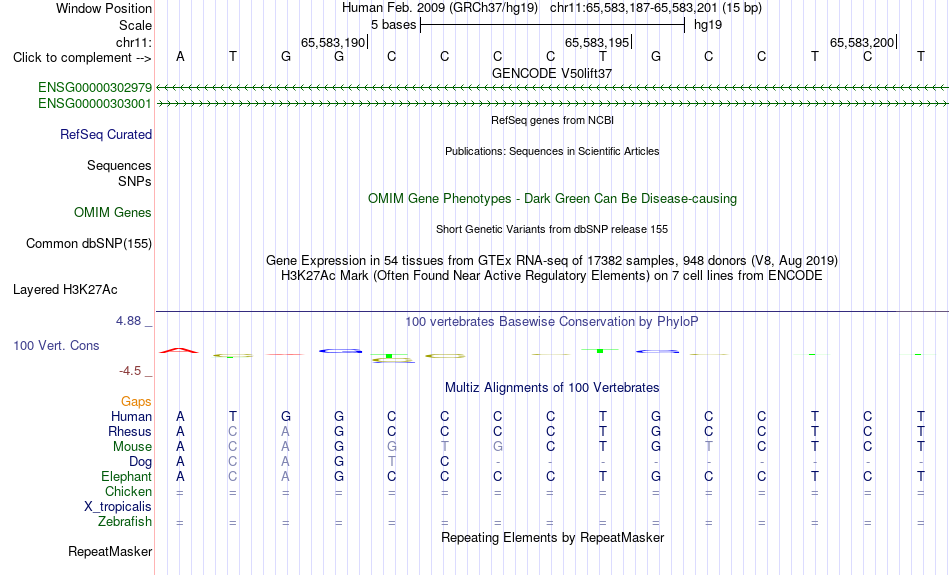The height and width of the screenshot is (575, 950).
Task: Click 'RefSeq genes from NCBI' title
Action: point(553,121)
